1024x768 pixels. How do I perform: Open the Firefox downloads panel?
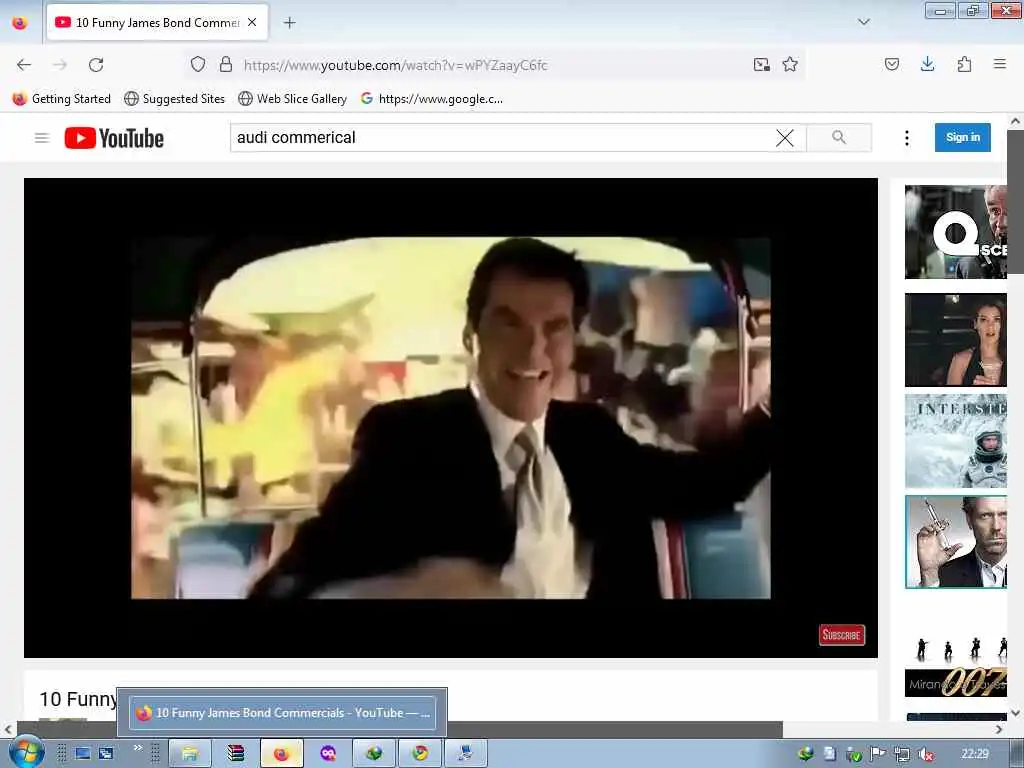pyautogui.click(x=927, y=64)
